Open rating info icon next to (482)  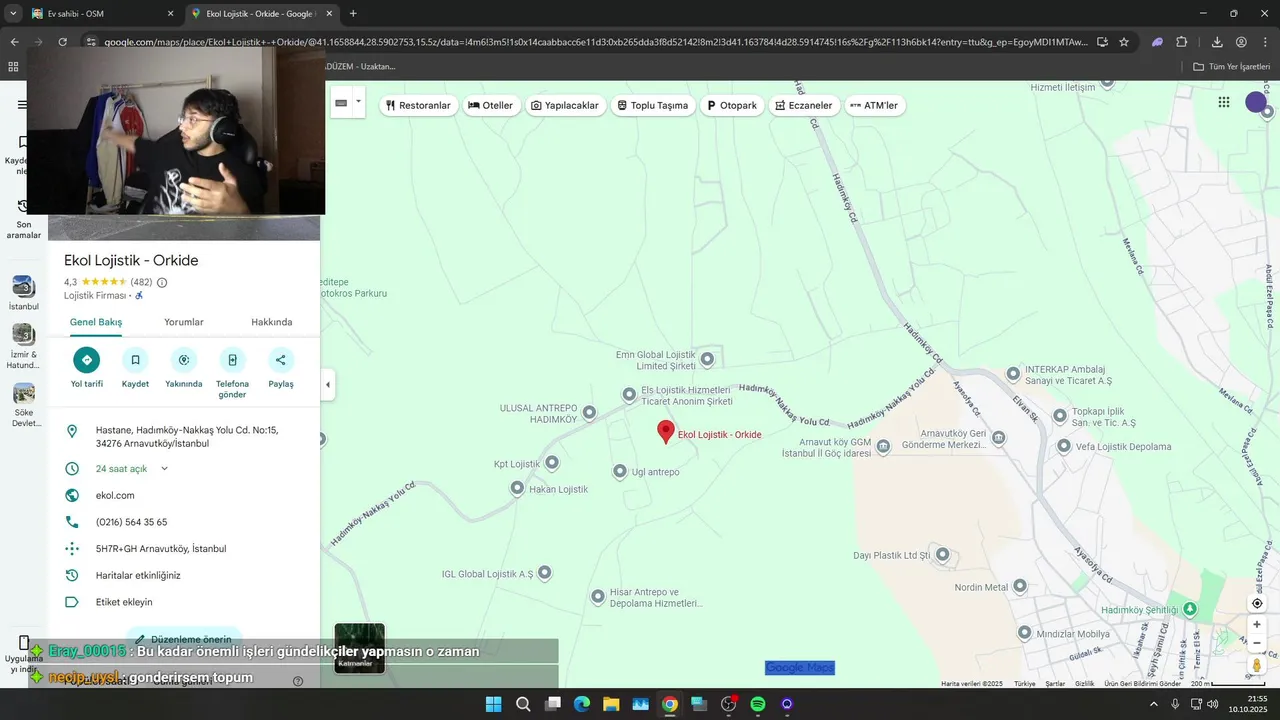tap(162, 282)
